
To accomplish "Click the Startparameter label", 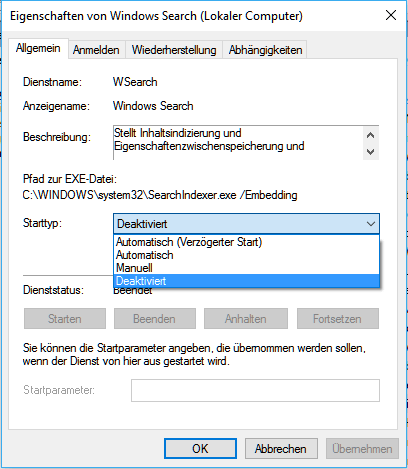I will point(59,390).
